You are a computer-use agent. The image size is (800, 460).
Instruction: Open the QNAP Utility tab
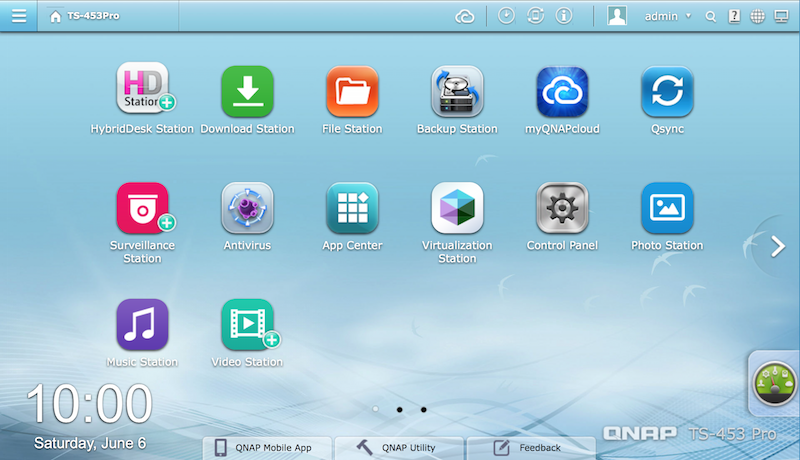[399, 448]
